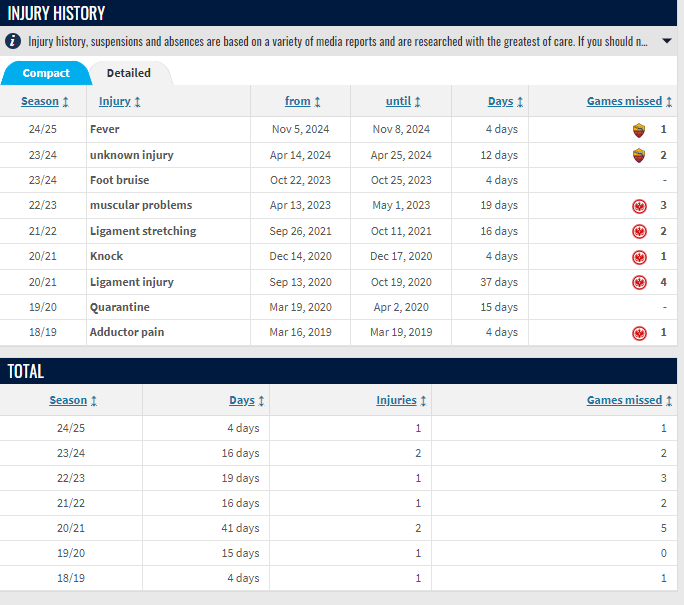684x605 pixels.
Task: Click Frankfurt crest in Knock row
Action: click(x=639, y=257)
